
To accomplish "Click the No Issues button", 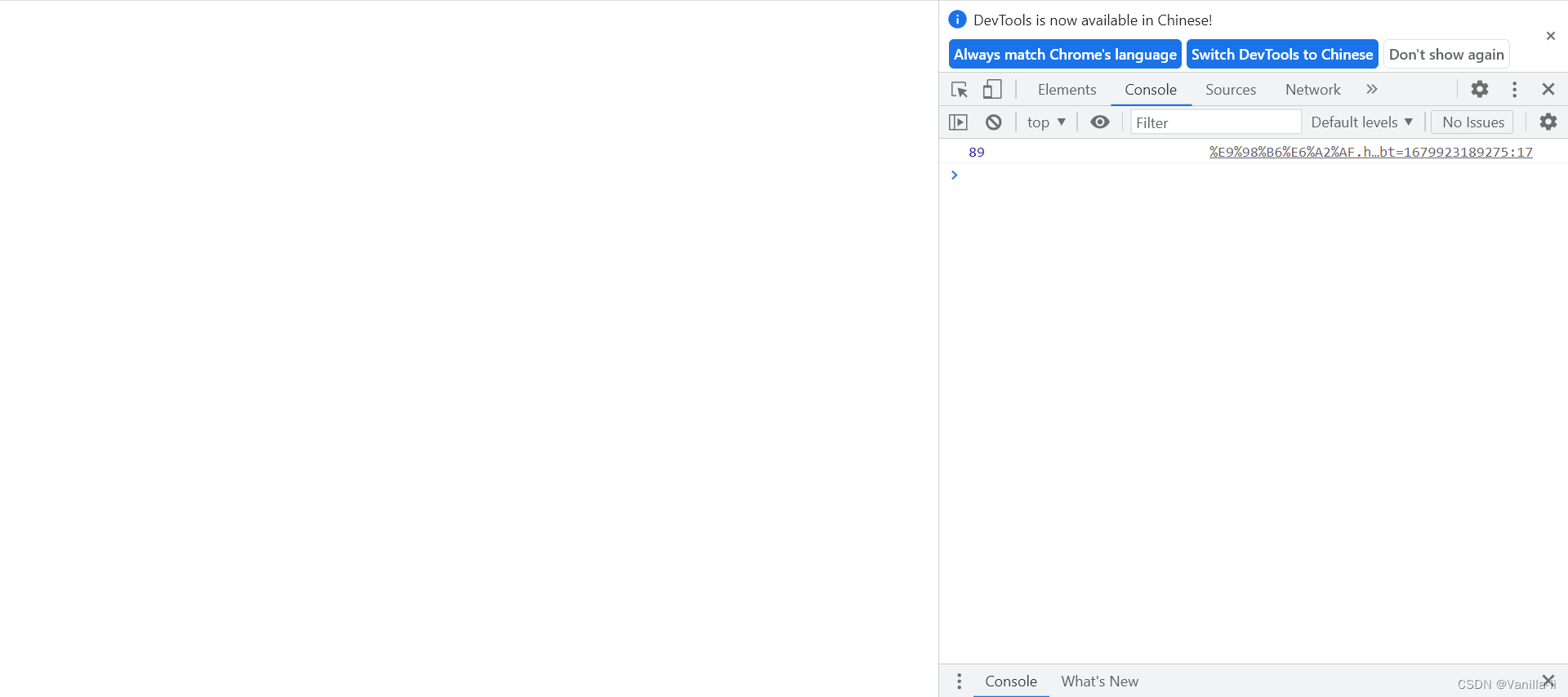I will [x=1472, y=122].
